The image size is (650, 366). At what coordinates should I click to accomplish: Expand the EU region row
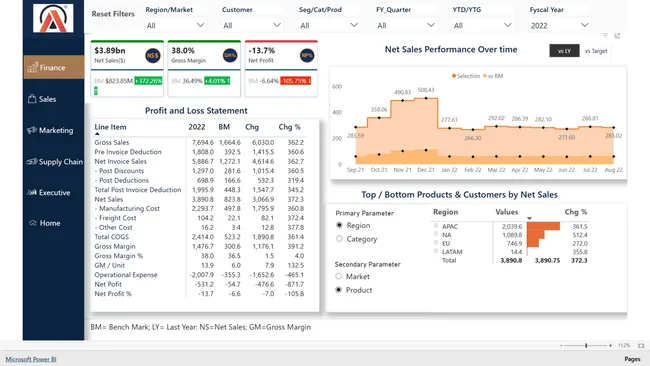coord(436,243)
